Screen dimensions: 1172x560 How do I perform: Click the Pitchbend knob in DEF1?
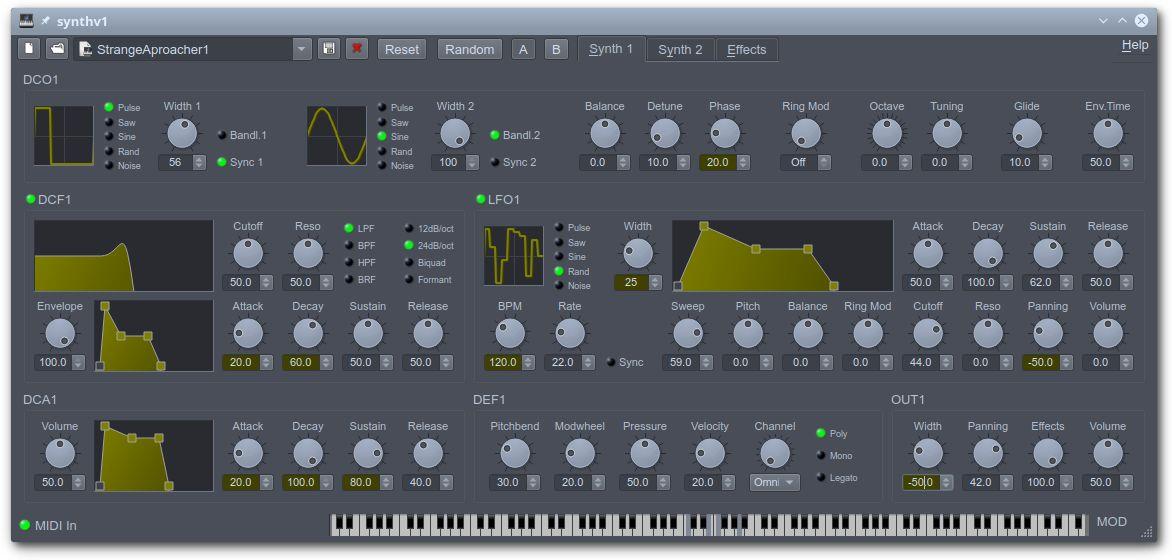click(515, 453)
